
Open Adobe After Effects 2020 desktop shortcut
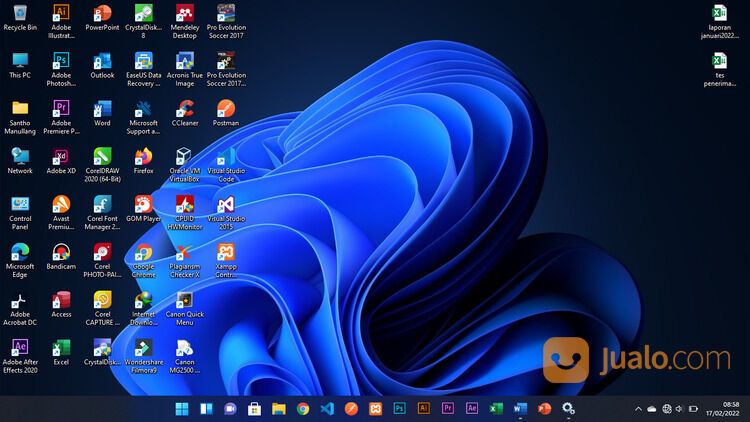(x=20, y=356)
